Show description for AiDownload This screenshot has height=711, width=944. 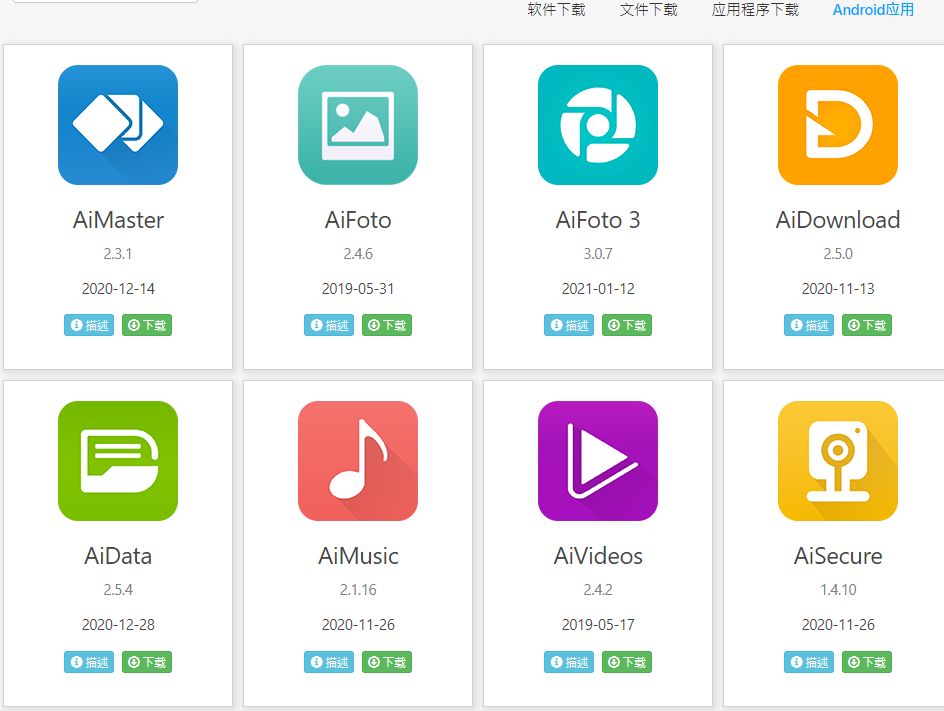pos(809,325)
